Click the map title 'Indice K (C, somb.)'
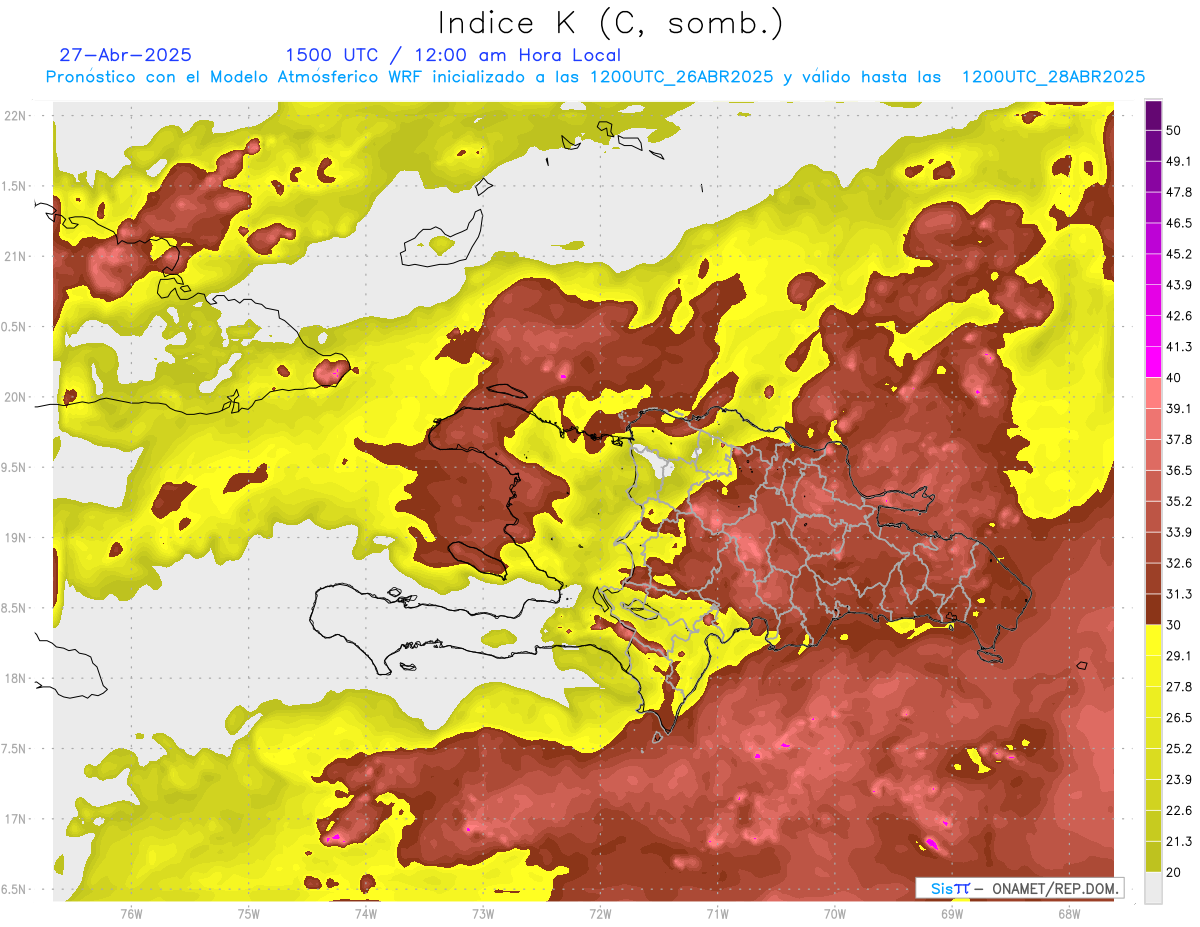 (x=611, y=23)
